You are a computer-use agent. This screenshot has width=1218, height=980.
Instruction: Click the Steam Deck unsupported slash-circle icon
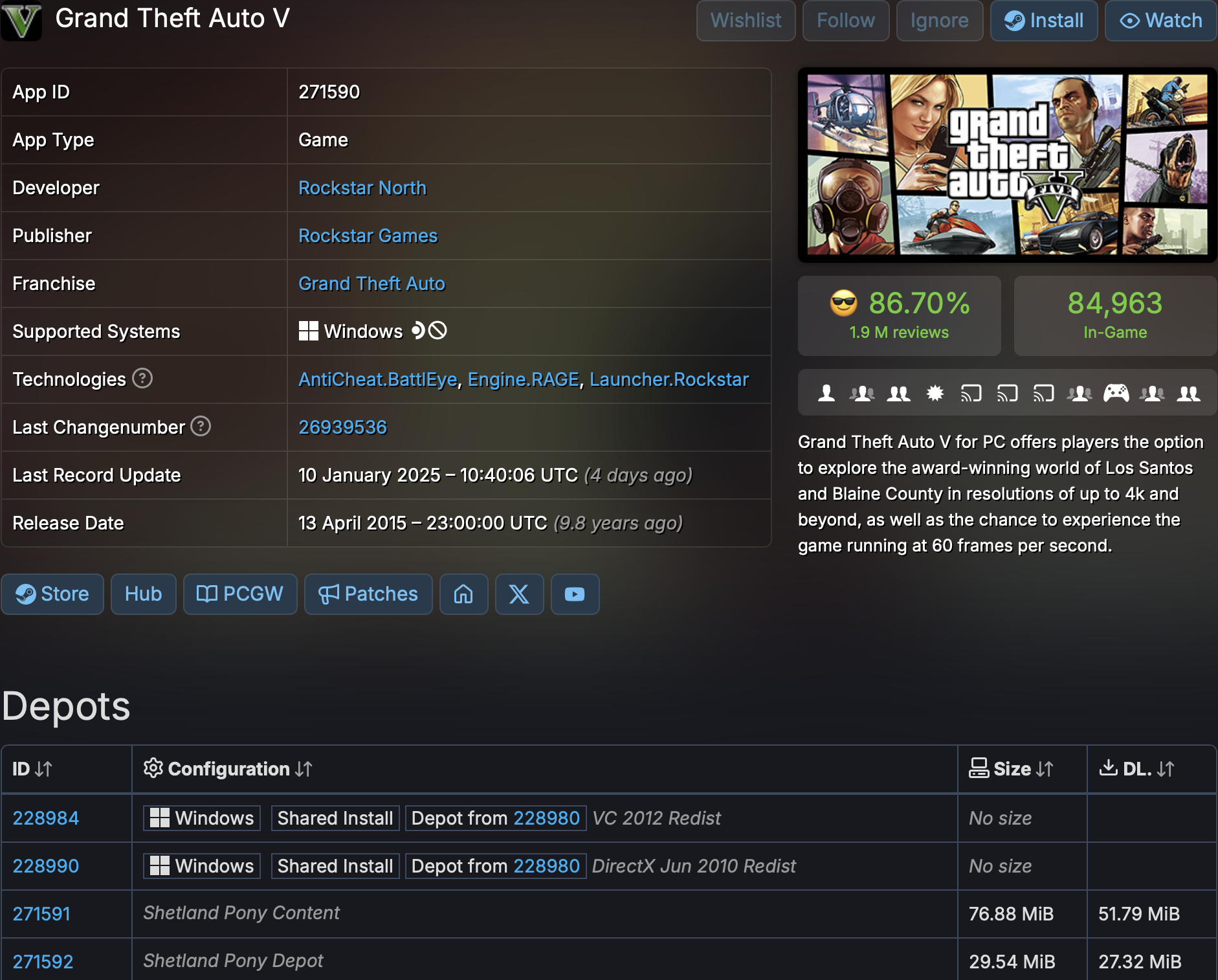pyautogui.click(x=438, y=331)
